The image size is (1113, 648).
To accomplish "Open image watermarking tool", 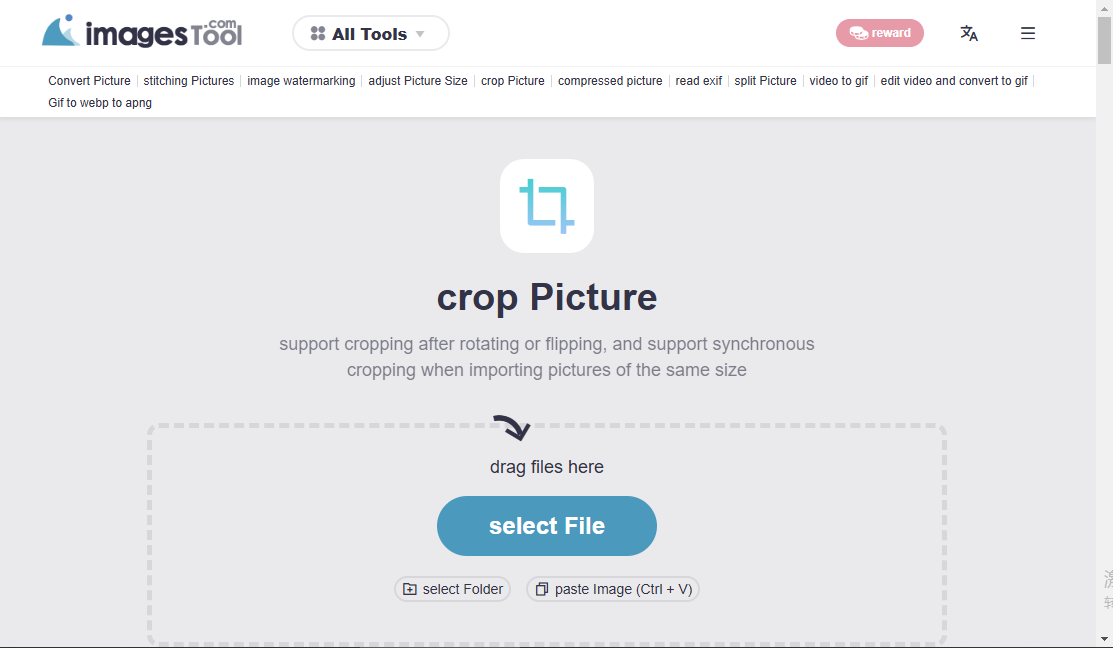I will [x=301, y=81].
